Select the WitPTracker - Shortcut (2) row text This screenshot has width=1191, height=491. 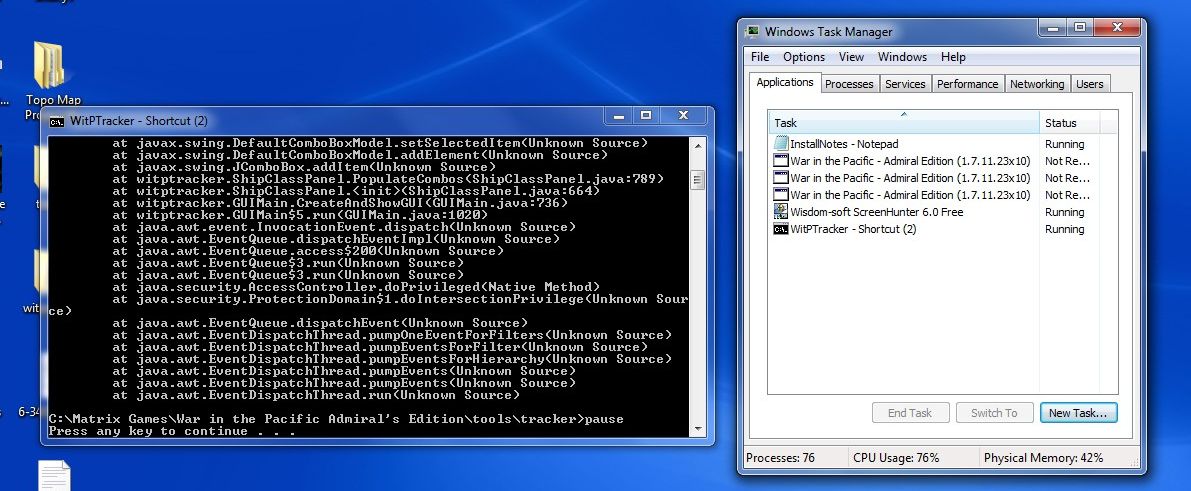pyautogui.click(x=853, y=230)
